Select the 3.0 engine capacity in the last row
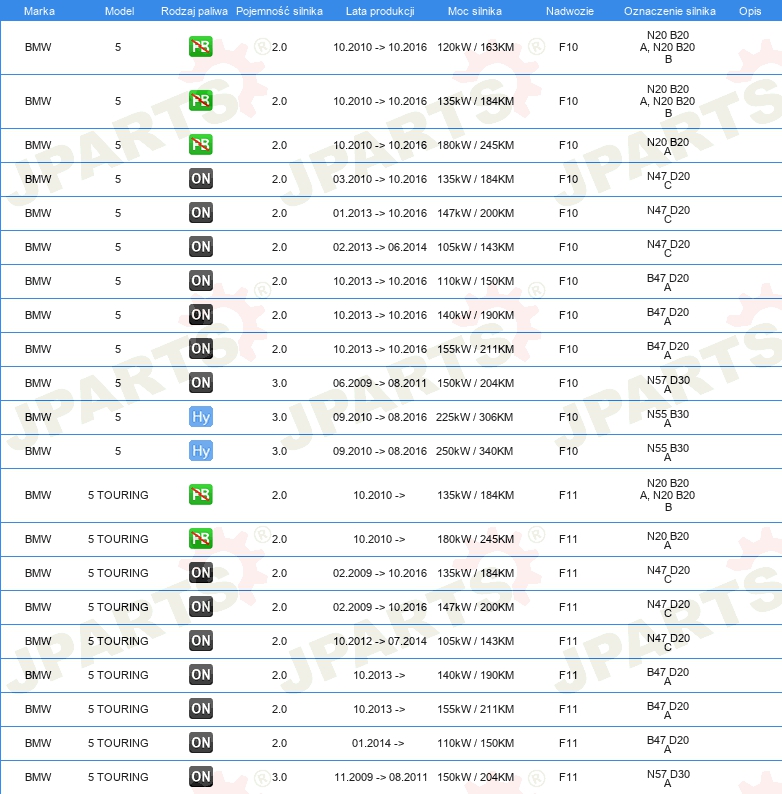Screen dimensions: 782x794 (279, 776)
